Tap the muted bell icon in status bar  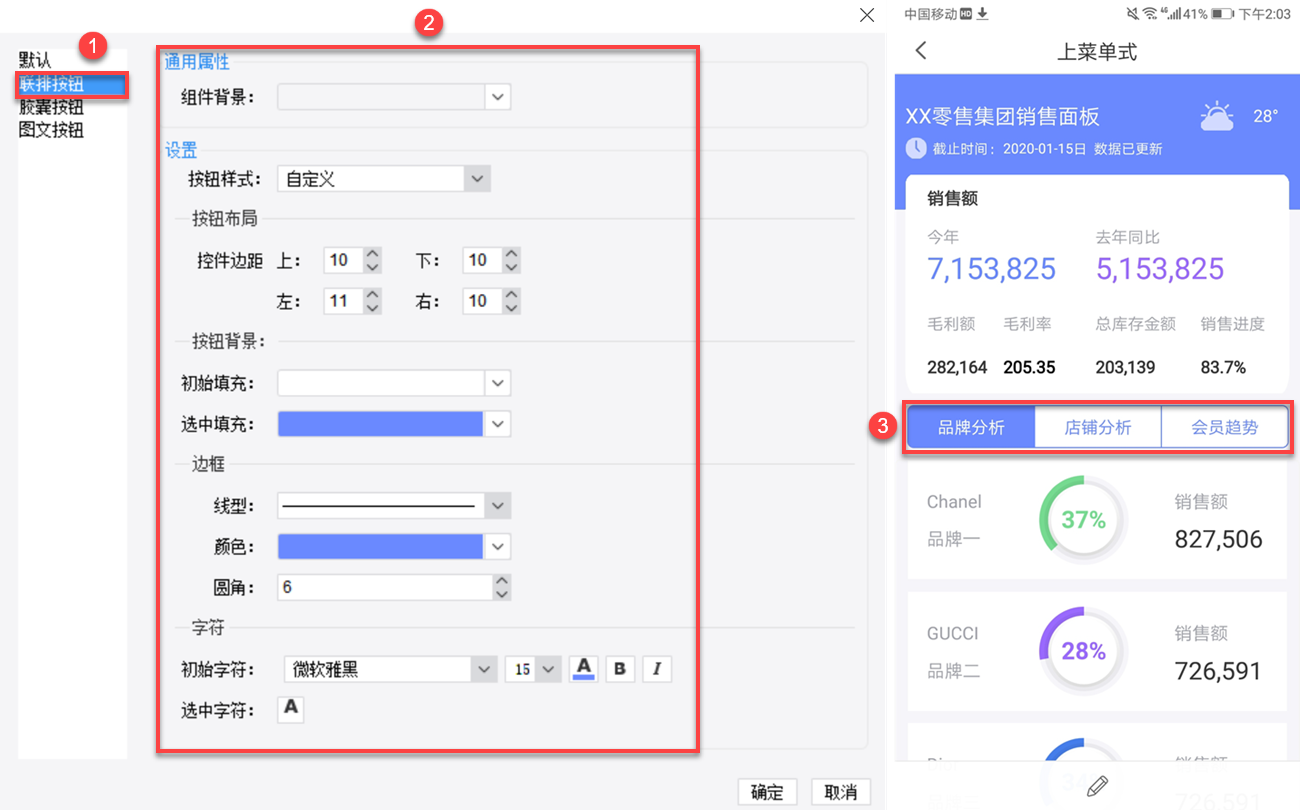(1133, 13)
